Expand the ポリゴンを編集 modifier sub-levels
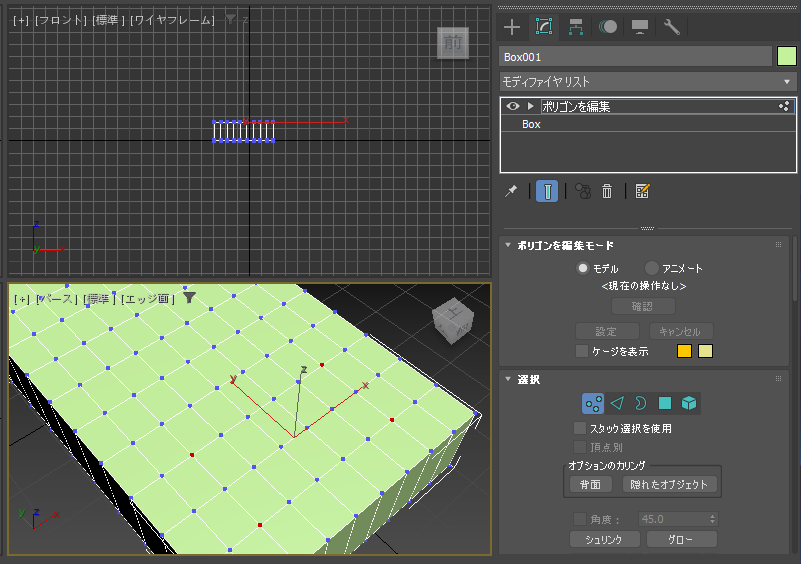The width and height of the screenshot is (801, 564). tap(530, 106)
